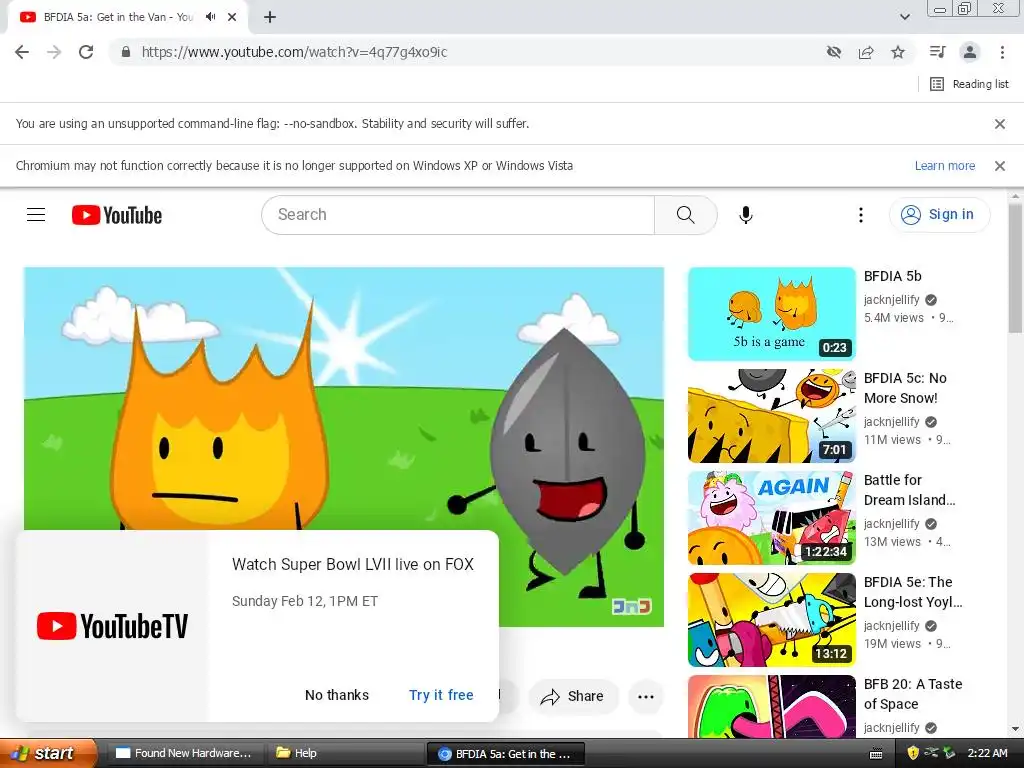Open the browser profile avatar
The height and width of the screenshot is (768, 1024).
point(970,52)
